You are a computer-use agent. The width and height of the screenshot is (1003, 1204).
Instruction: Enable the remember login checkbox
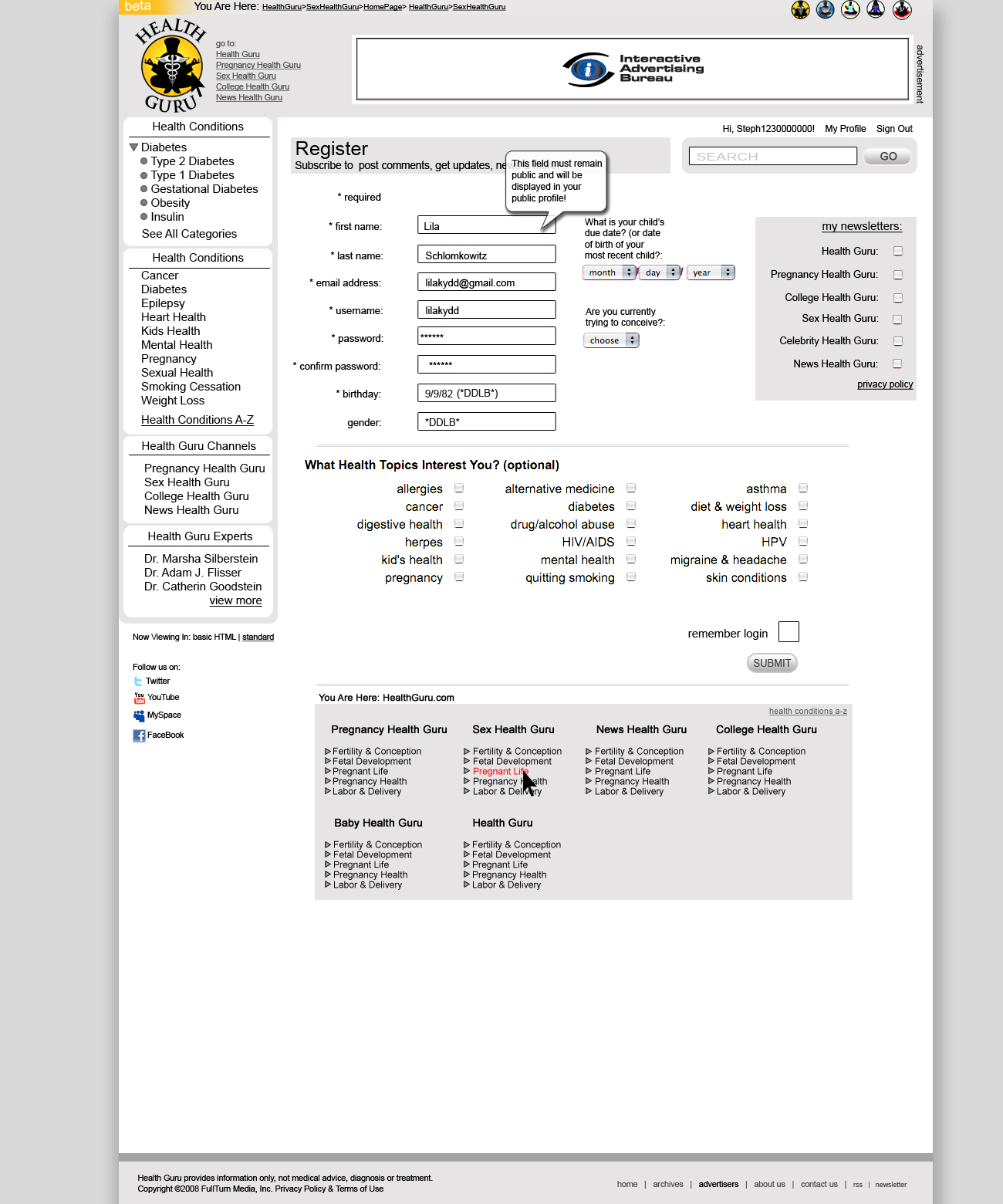pyautogui.click(x=789, y=632)
